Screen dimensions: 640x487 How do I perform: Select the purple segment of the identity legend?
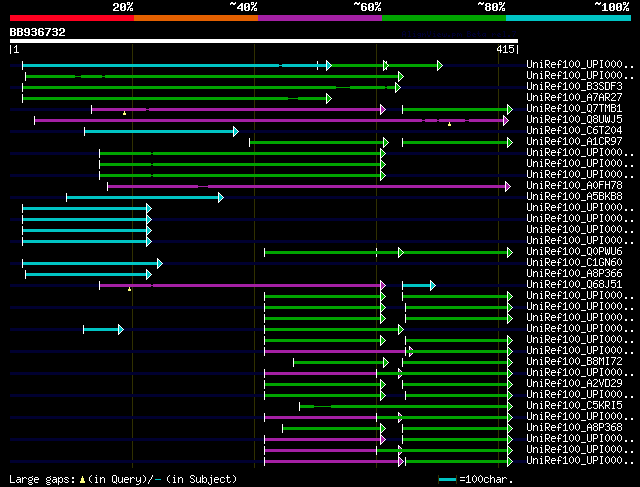tap(319, 18)
